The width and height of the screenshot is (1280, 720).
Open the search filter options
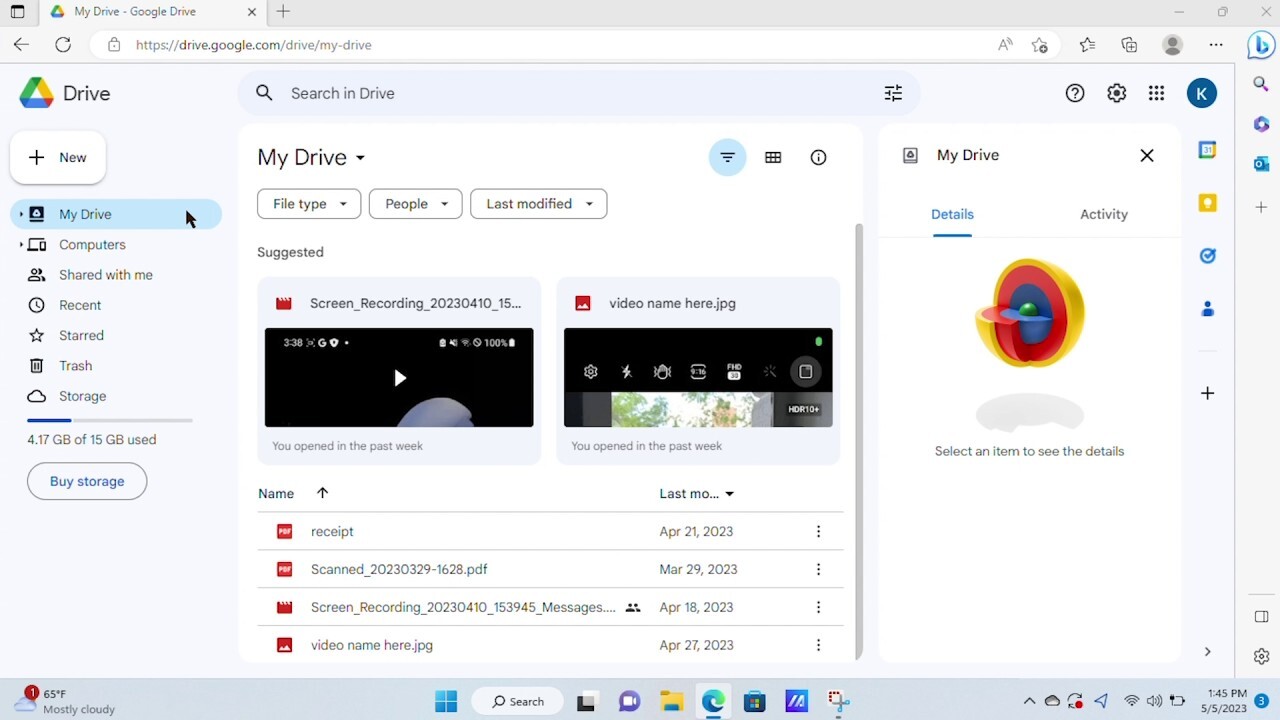point(893,93)
